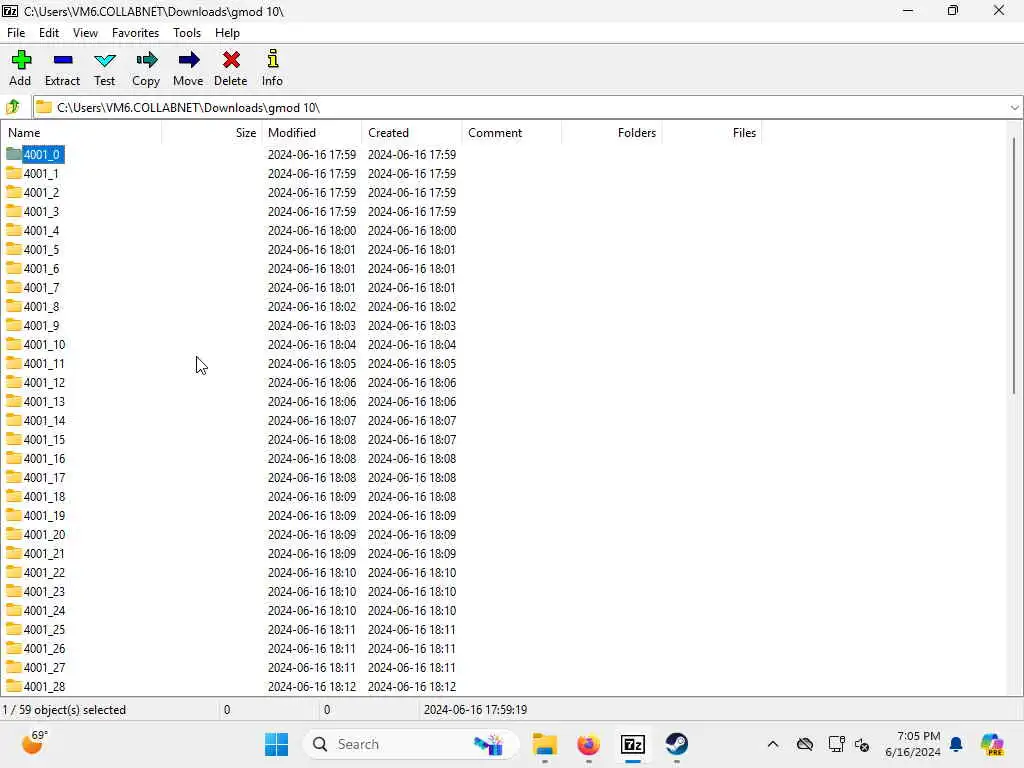1024x768 pixels.
Task: Open Firefox from taskbar
Action: [x=588, y=744]
